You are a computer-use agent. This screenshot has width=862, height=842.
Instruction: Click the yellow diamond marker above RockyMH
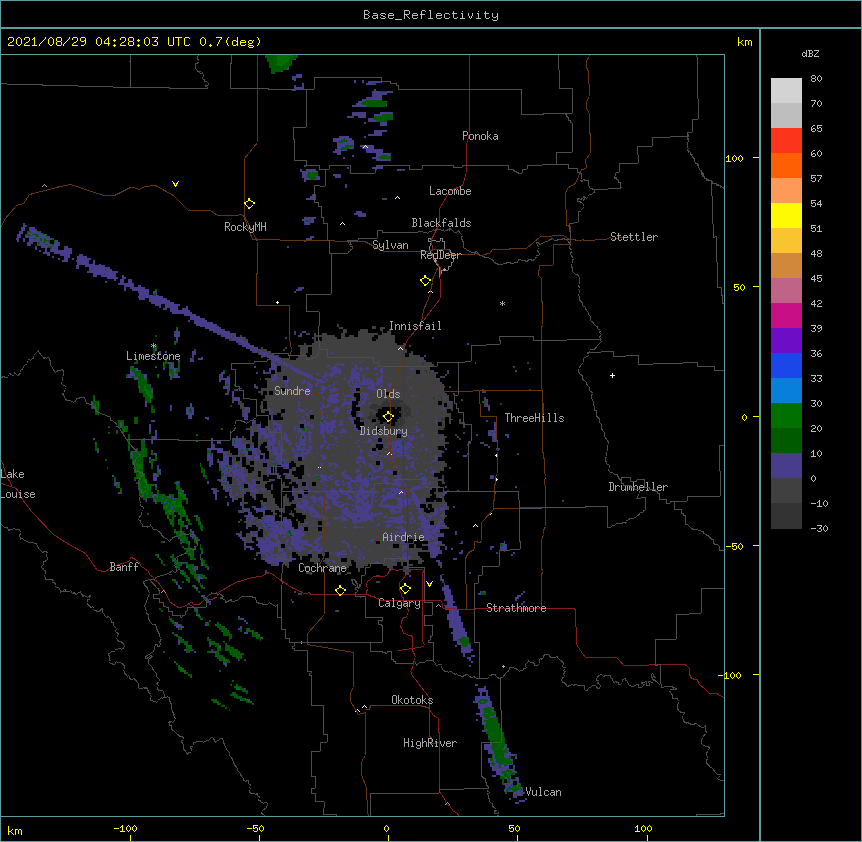point(249,204)
